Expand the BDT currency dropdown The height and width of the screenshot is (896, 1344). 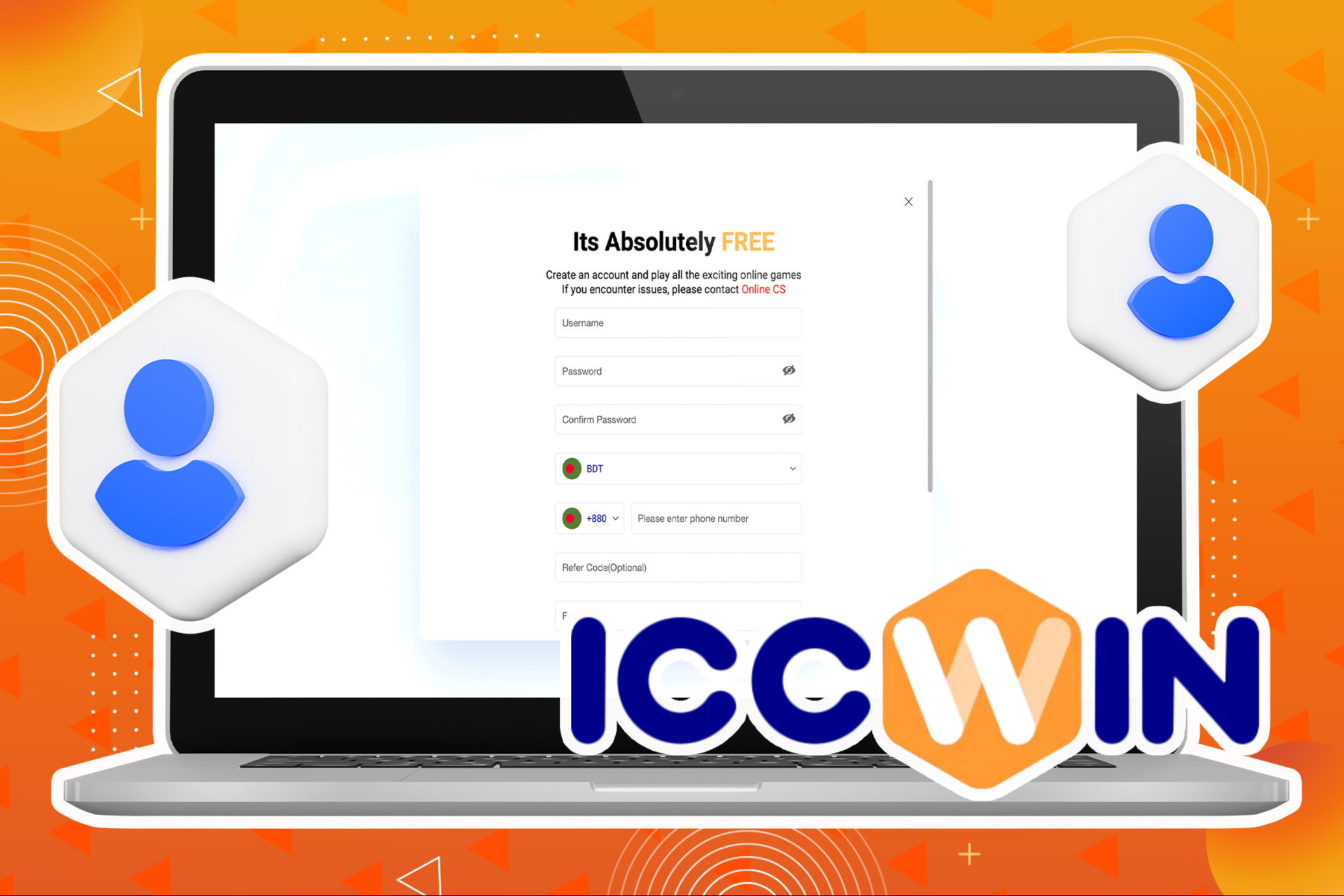tap(791, 467)
